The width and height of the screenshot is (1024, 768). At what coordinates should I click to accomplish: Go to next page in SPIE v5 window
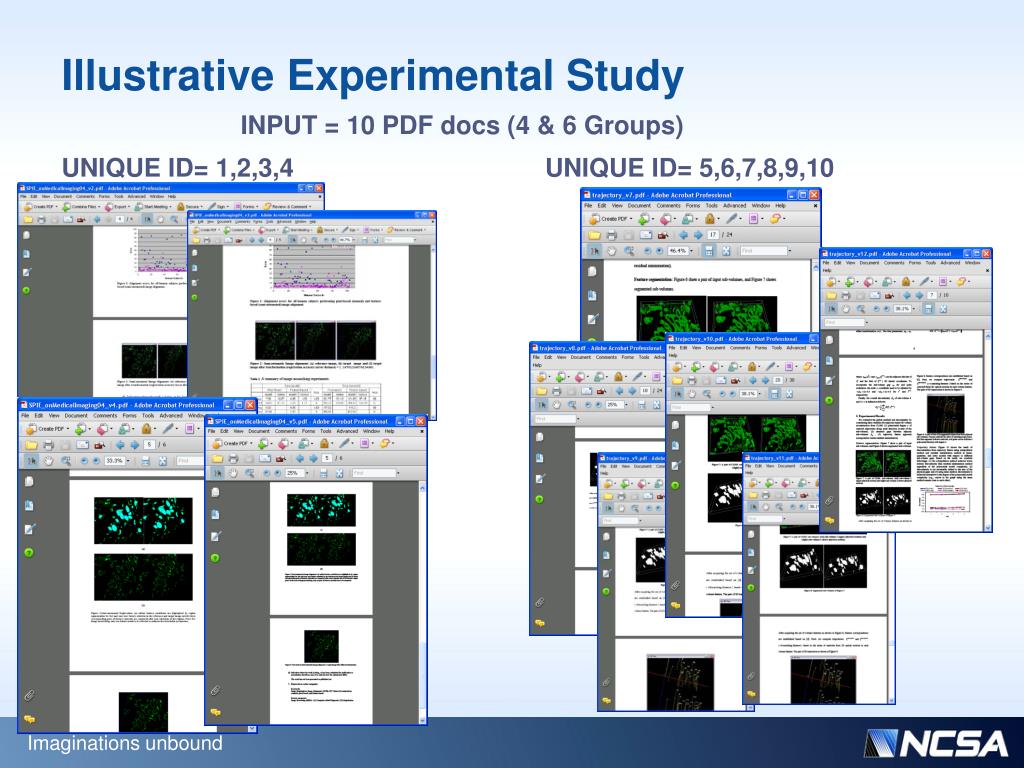[x=313, y=458]
